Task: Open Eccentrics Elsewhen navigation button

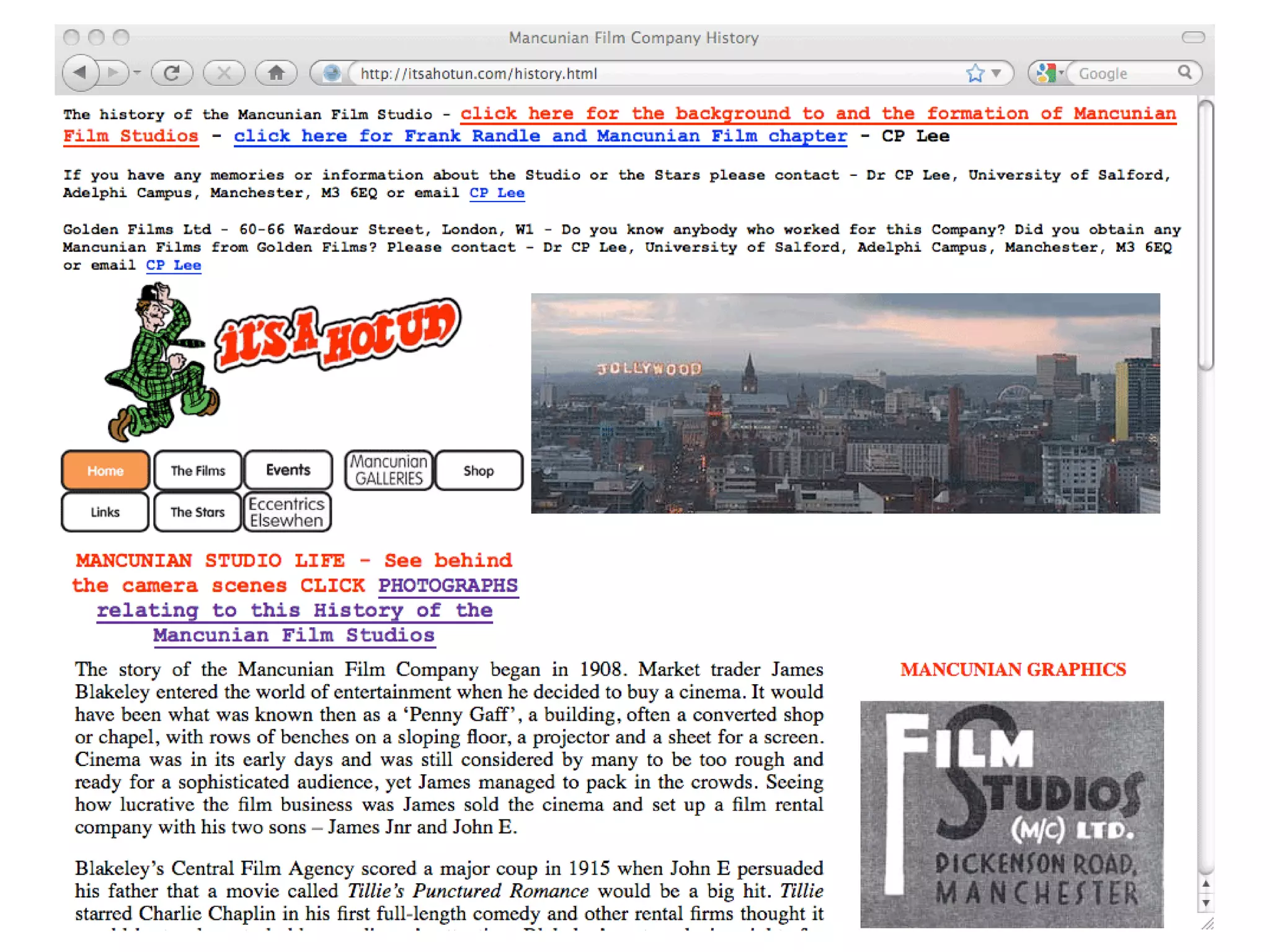Action: coord(287,512)
